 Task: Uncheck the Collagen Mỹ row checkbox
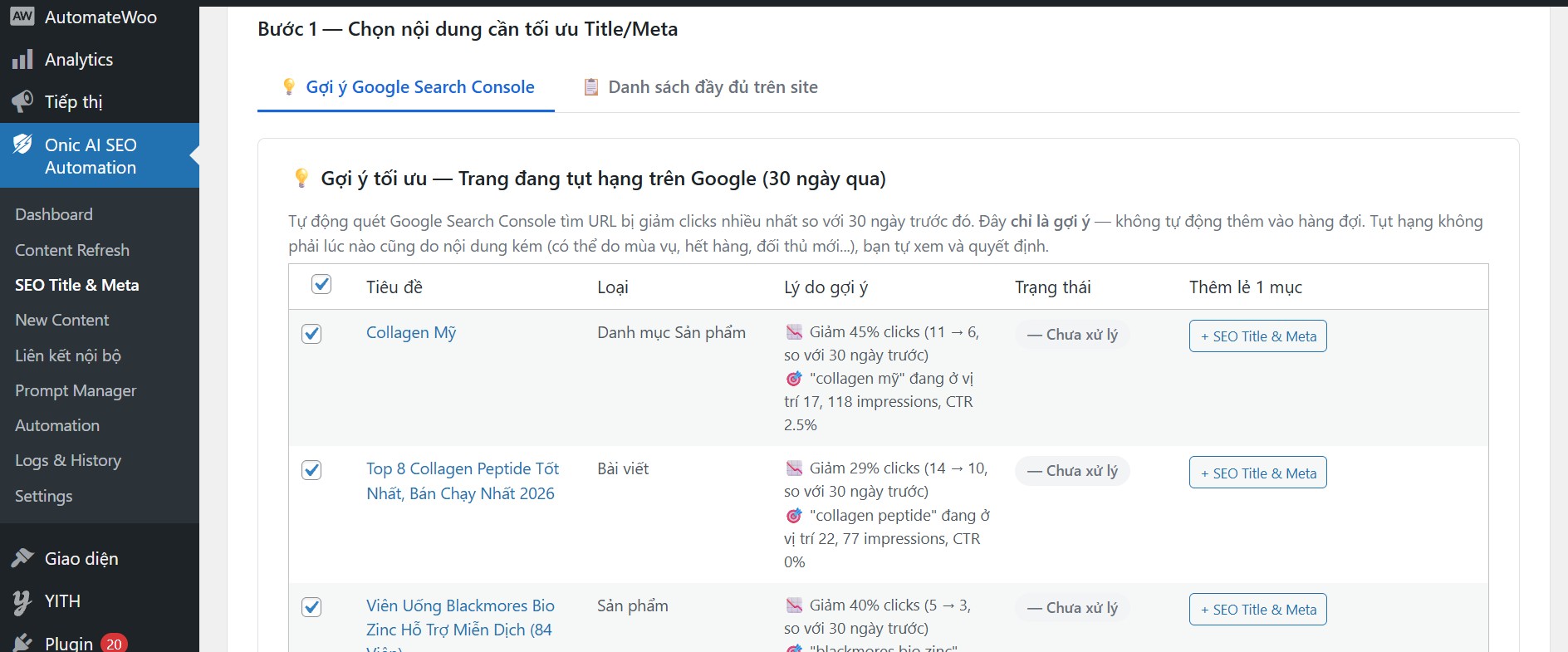[x=311, y=334]
